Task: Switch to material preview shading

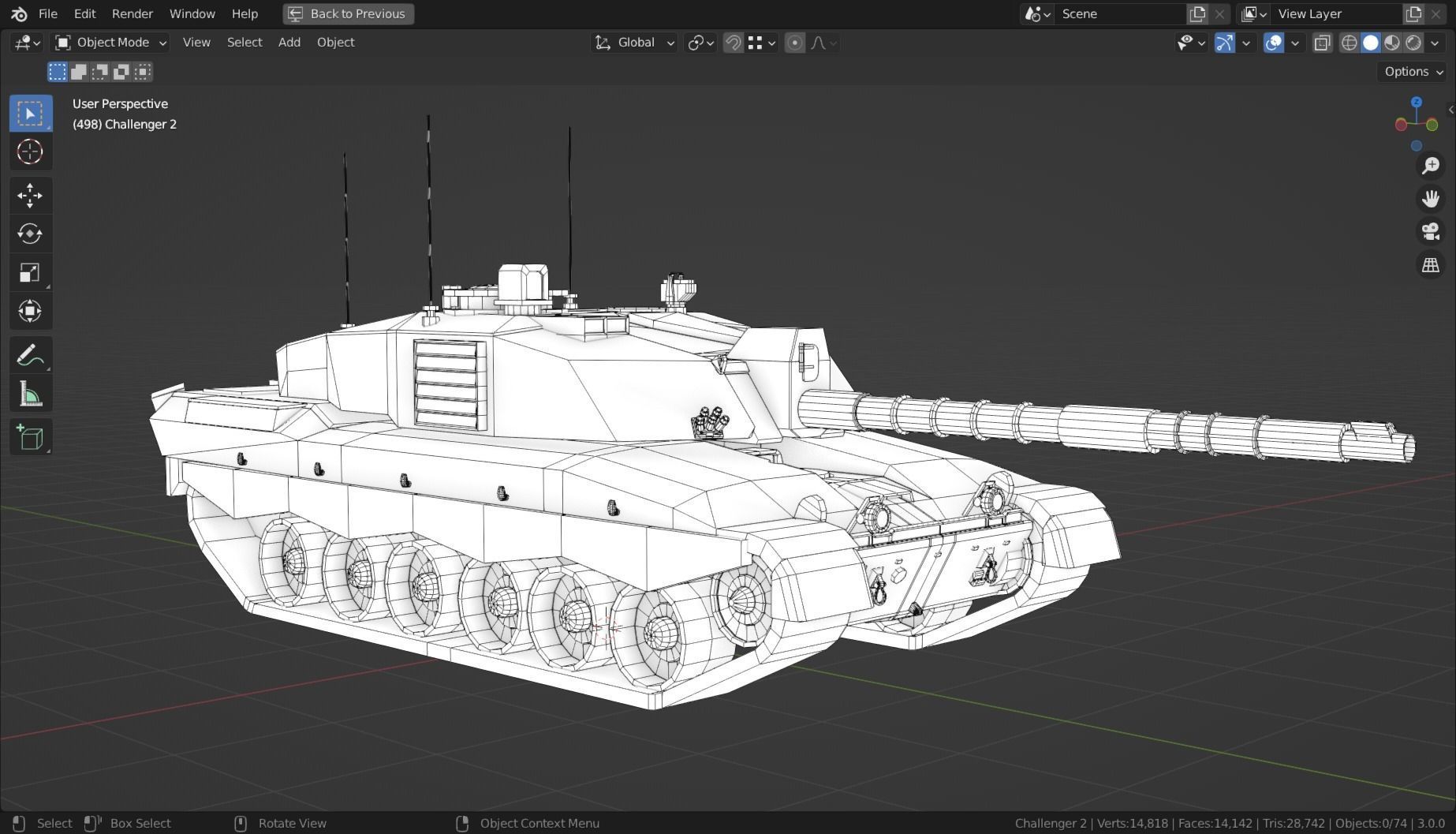Action: point(1392,43)
